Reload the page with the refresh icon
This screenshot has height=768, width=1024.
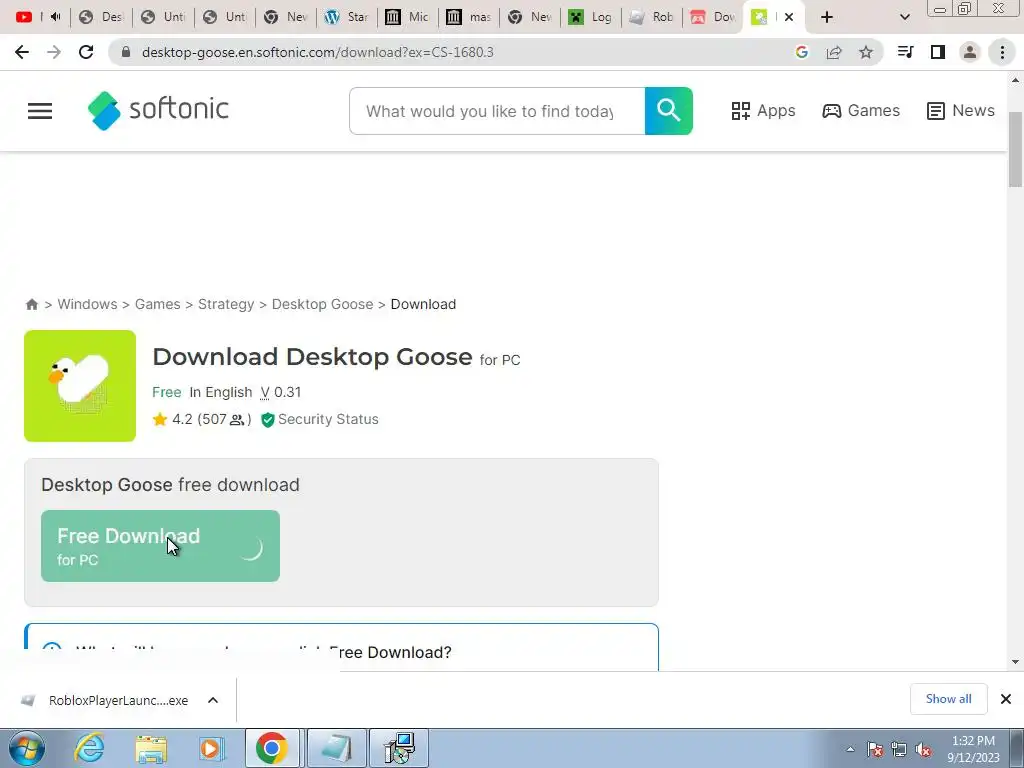[86, 52]
